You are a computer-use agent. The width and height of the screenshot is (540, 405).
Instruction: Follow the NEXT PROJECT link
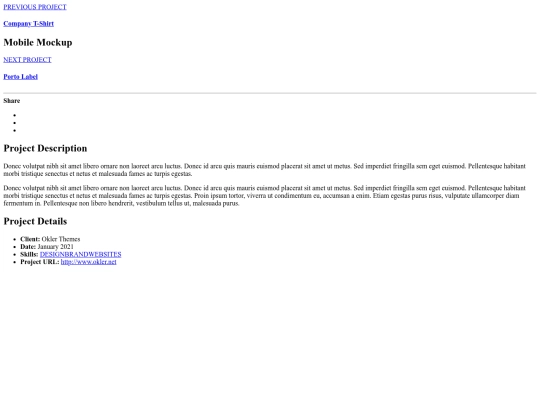27,60
